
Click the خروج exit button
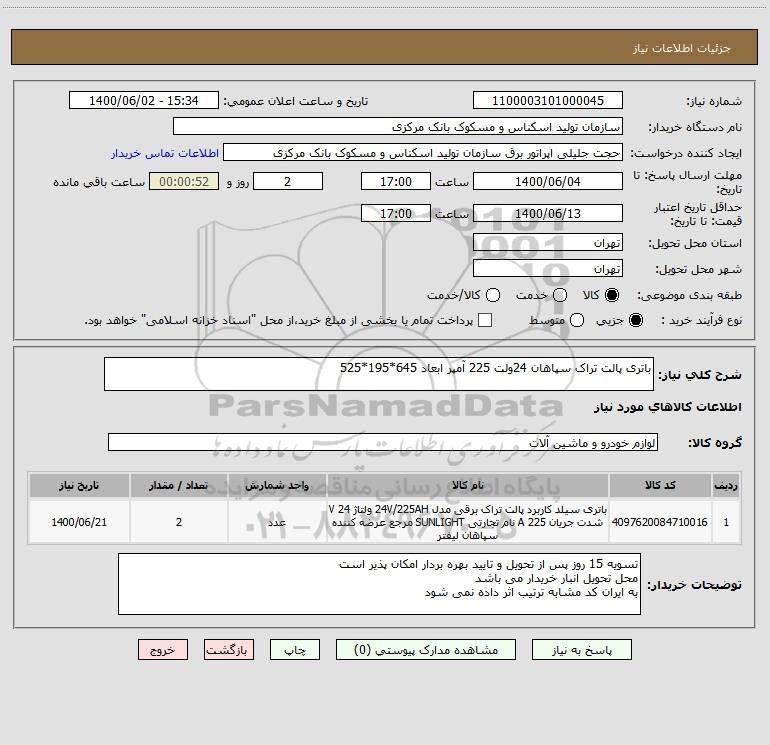(163, 650)
